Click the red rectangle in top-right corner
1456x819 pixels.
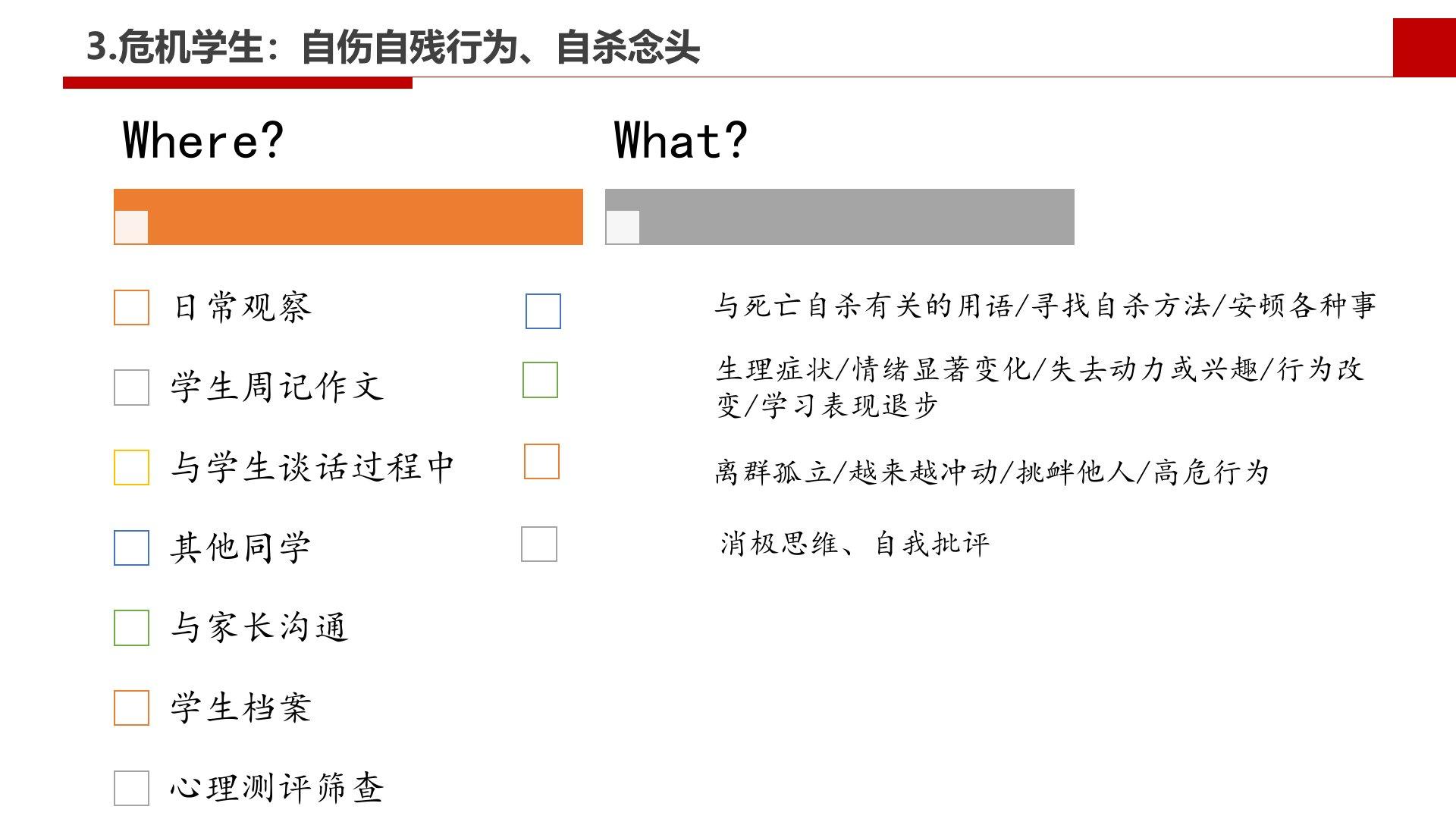tap(1424, 47)
